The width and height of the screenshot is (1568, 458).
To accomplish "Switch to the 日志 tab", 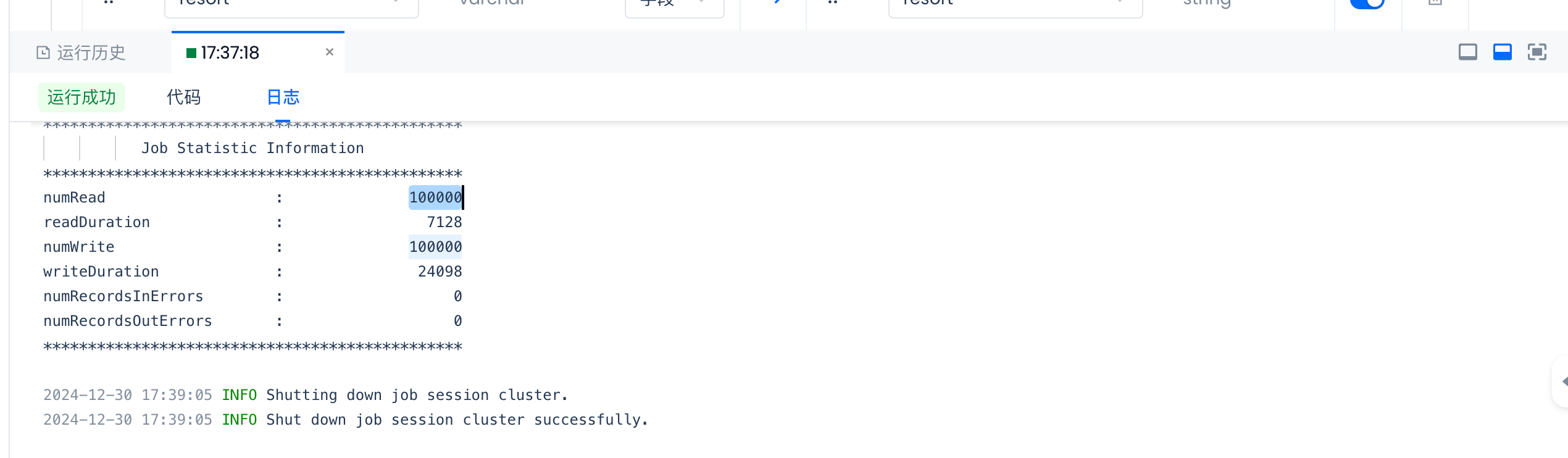I will point(283,97).
